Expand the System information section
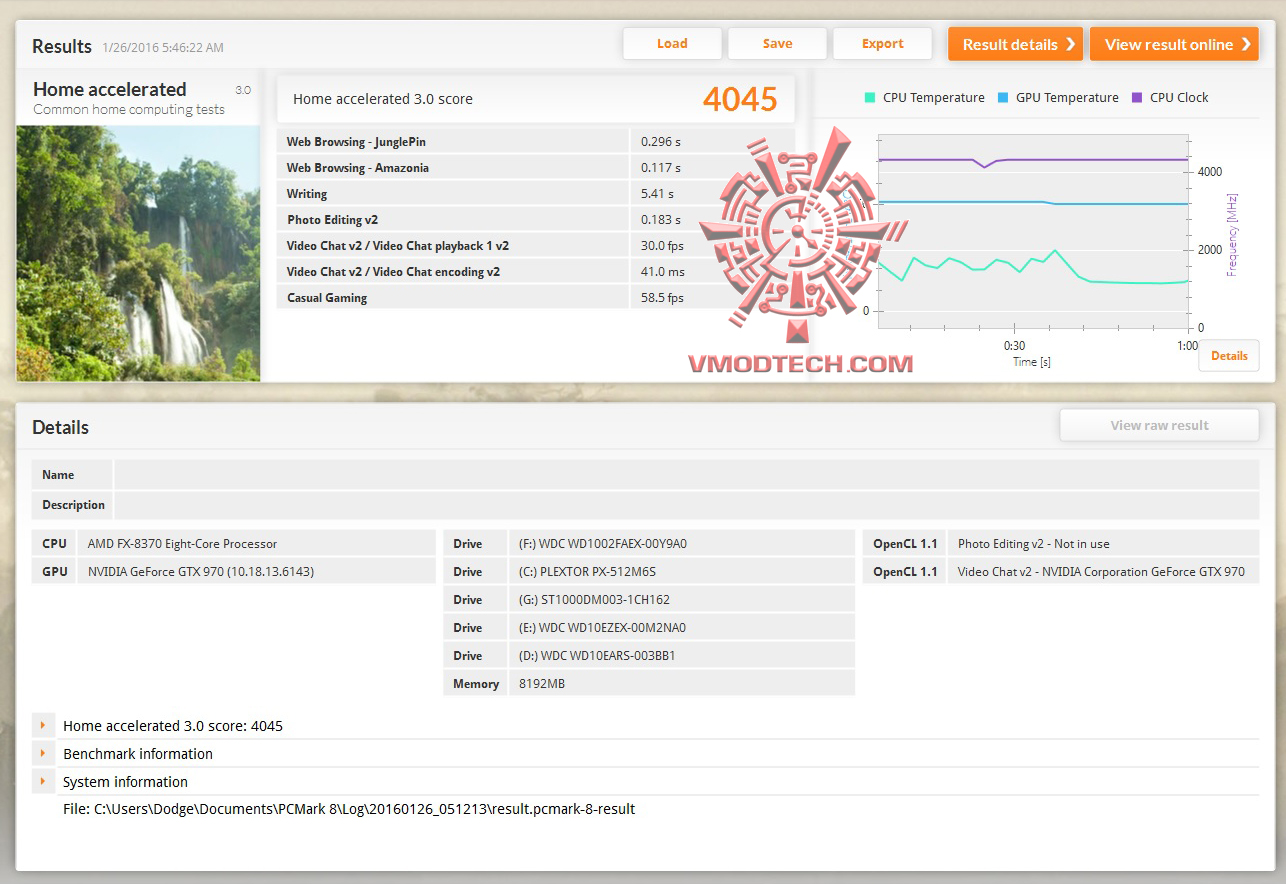This screenshot has width=1286, height=884. (x=43, y=782)
